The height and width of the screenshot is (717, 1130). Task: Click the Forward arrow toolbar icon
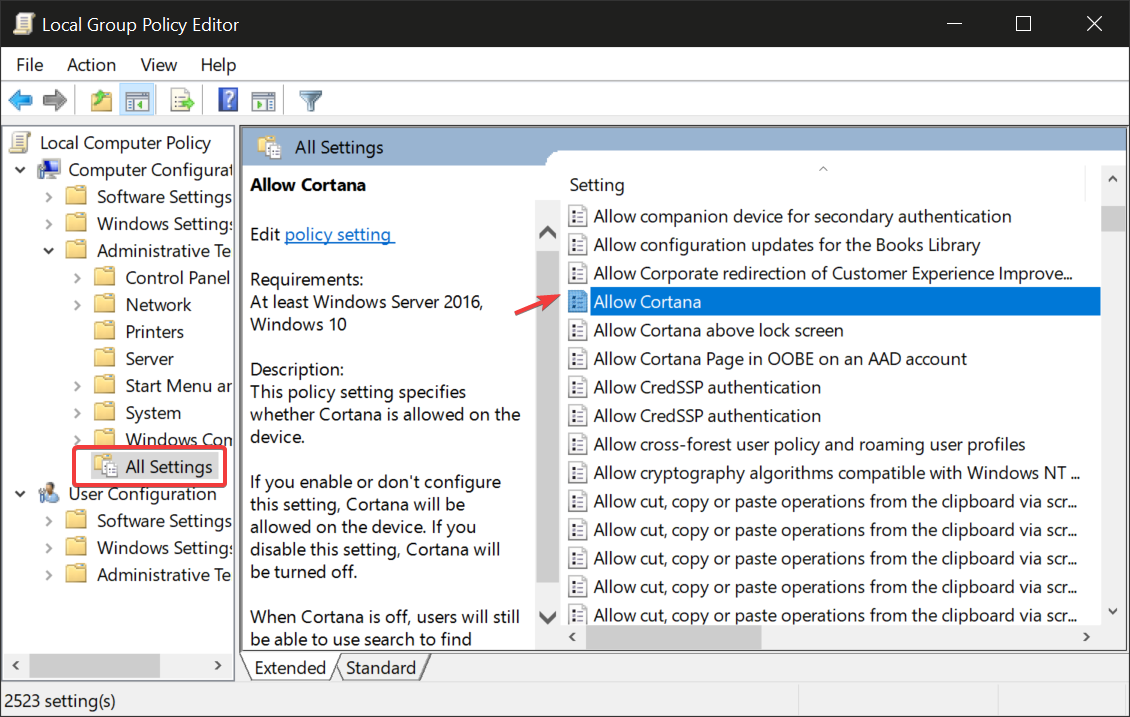pos(55,100)
